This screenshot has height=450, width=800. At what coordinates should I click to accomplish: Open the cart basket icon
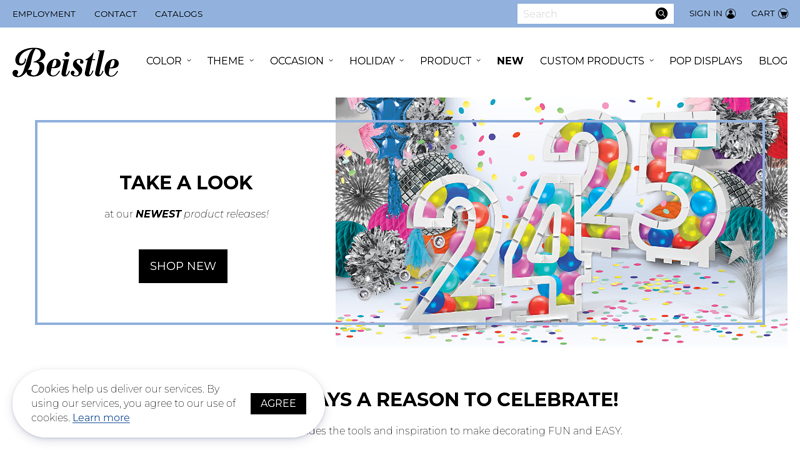[783, 14]
